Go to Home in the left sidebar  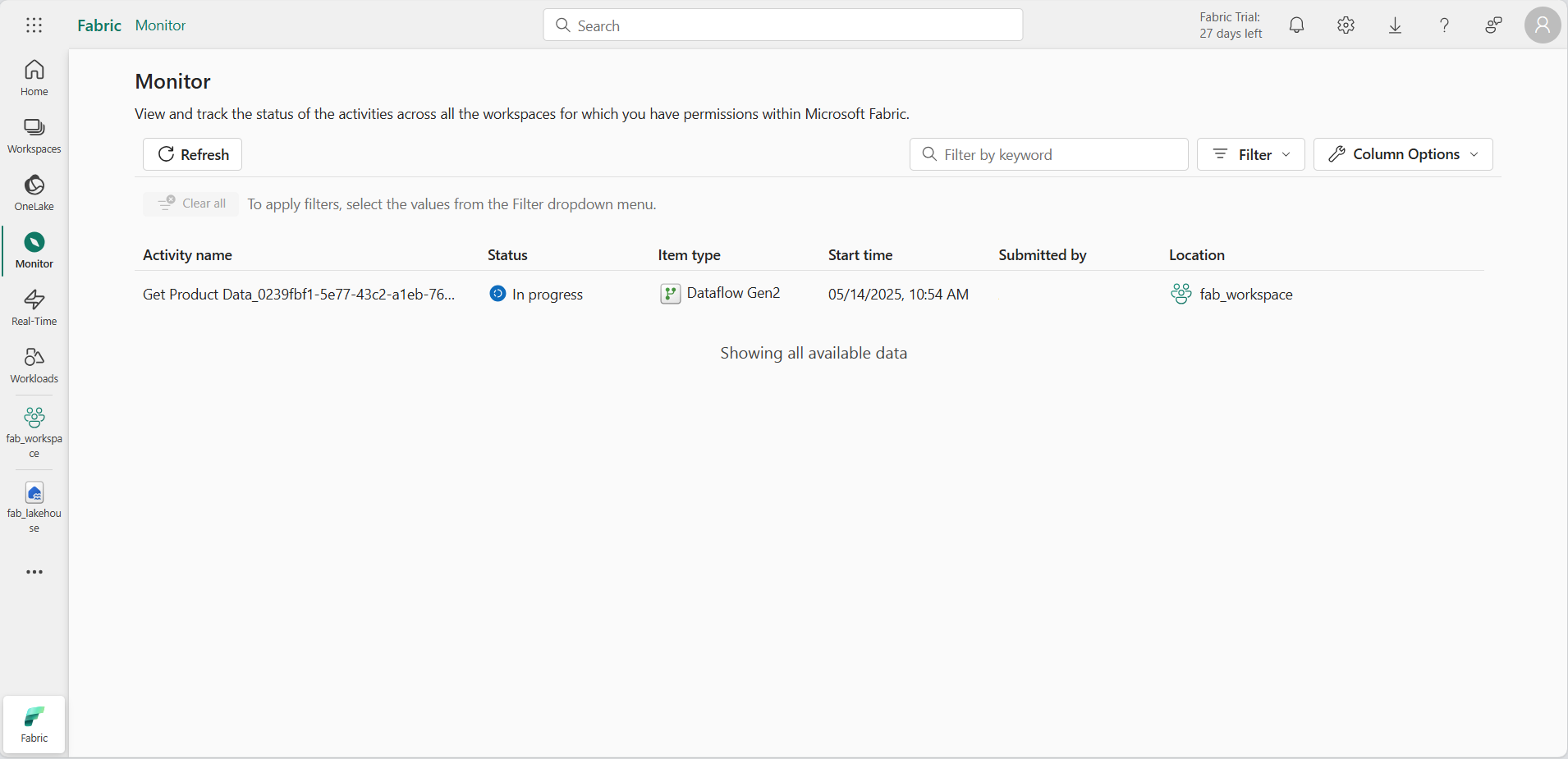tap(34, 78)
